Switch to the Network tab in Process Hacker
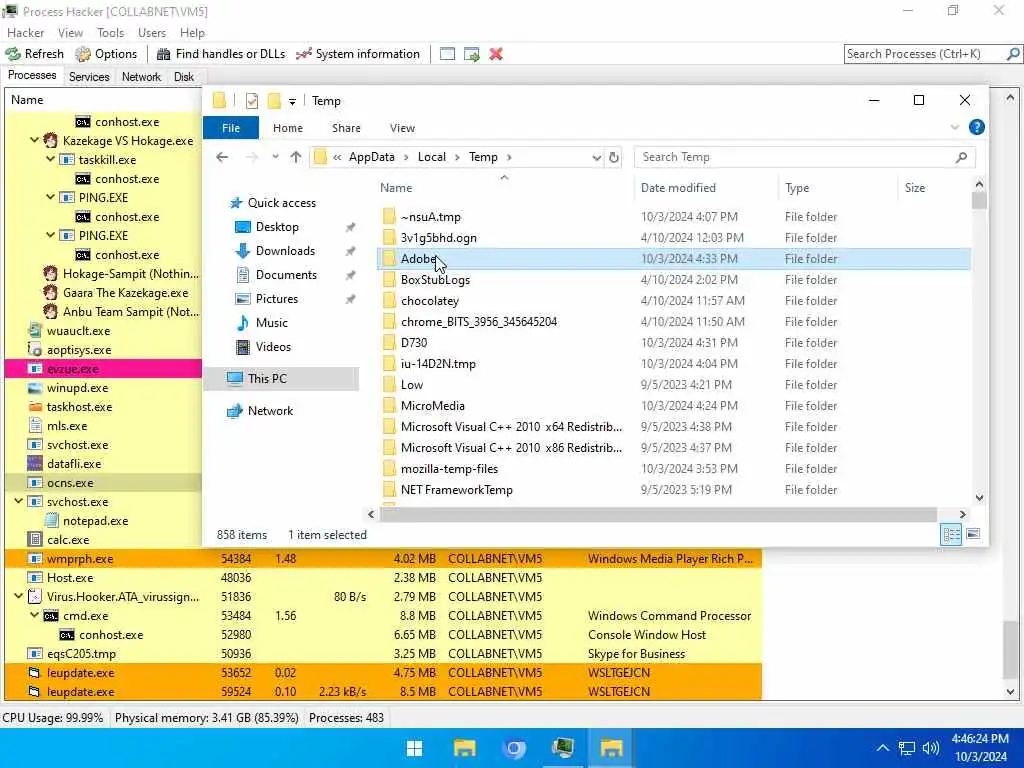 [x=141, y=77]
